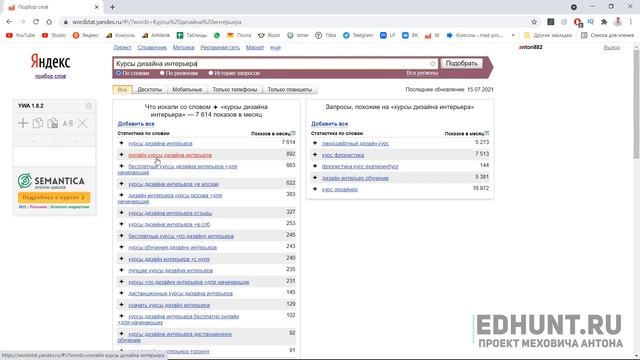
Task: Open a new browser tab
Action: click(112, 7)
